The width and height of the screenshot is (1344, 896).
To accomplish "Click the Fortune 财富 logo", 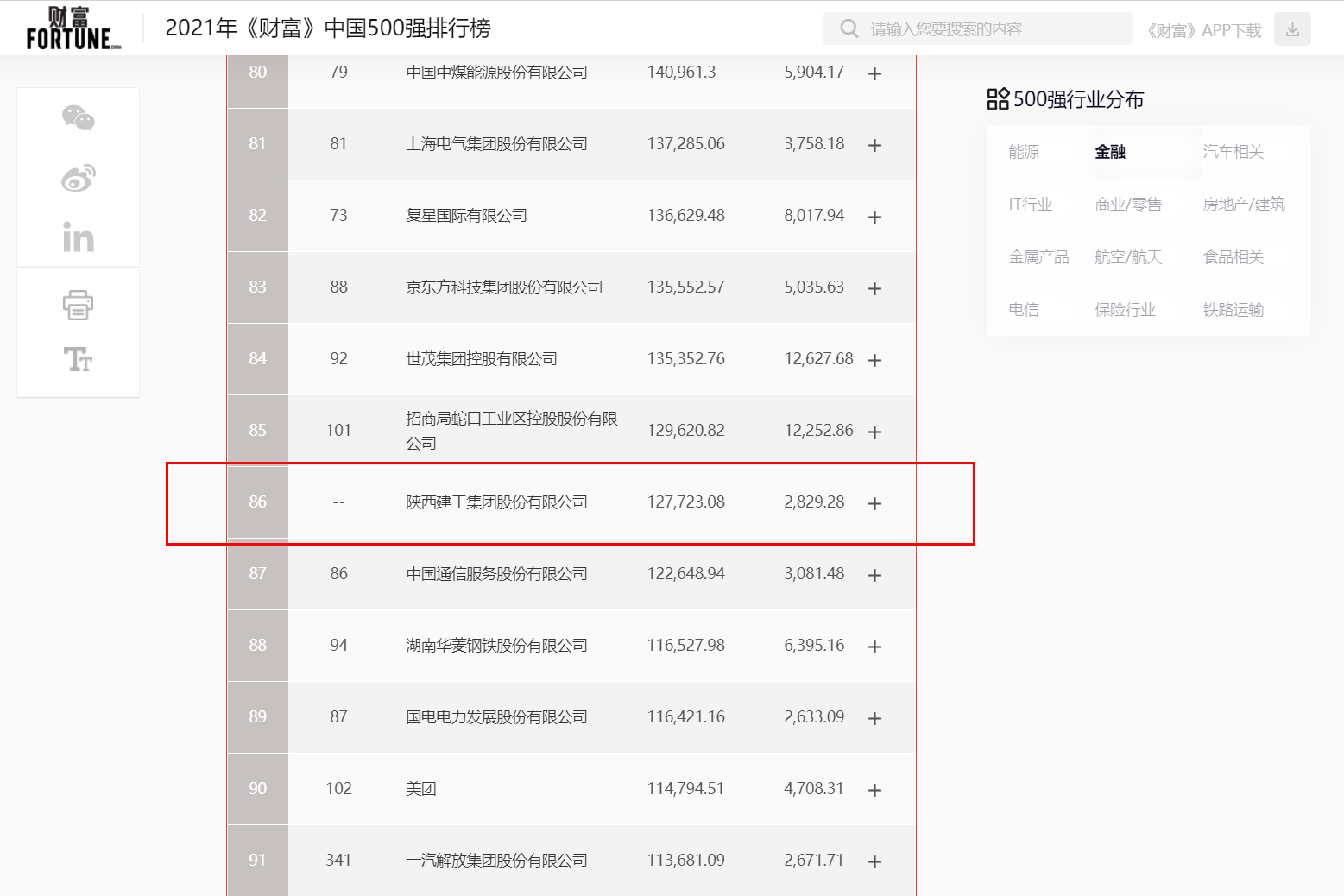I will (x=73, y=28).
